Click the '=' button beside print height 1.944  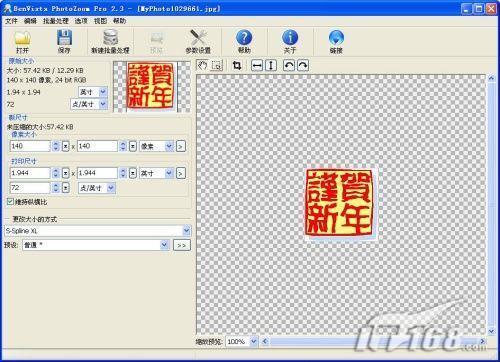coord(133,173)
